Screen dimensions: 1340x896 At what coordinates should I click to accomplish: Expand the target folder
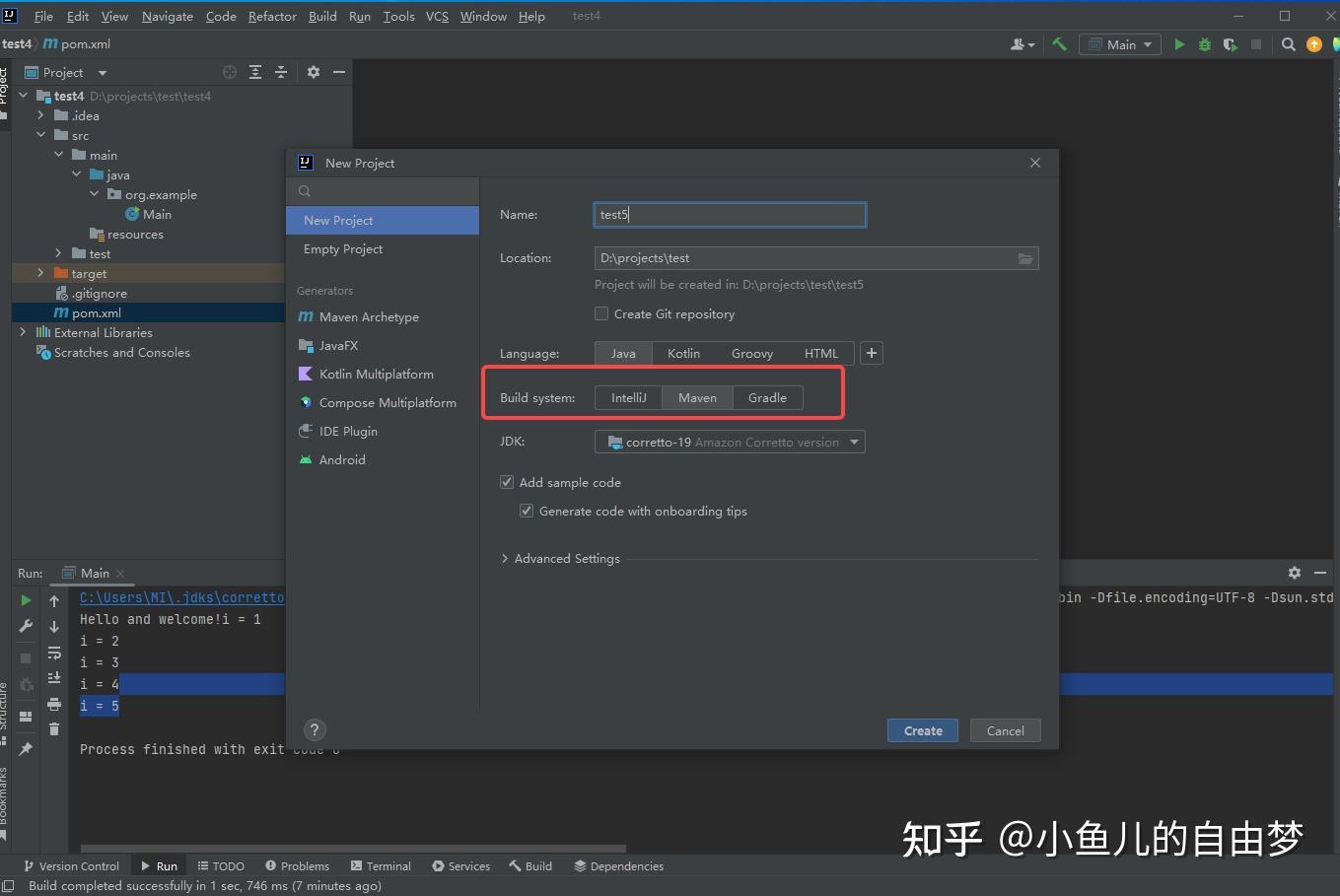(x=40, y=273)
